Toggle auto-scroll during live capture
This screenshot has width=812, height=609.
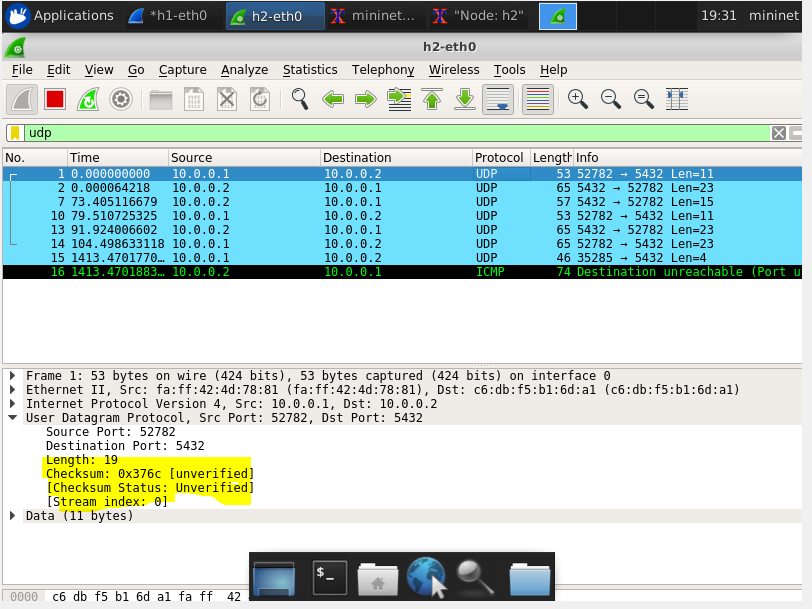coord(497,99)
